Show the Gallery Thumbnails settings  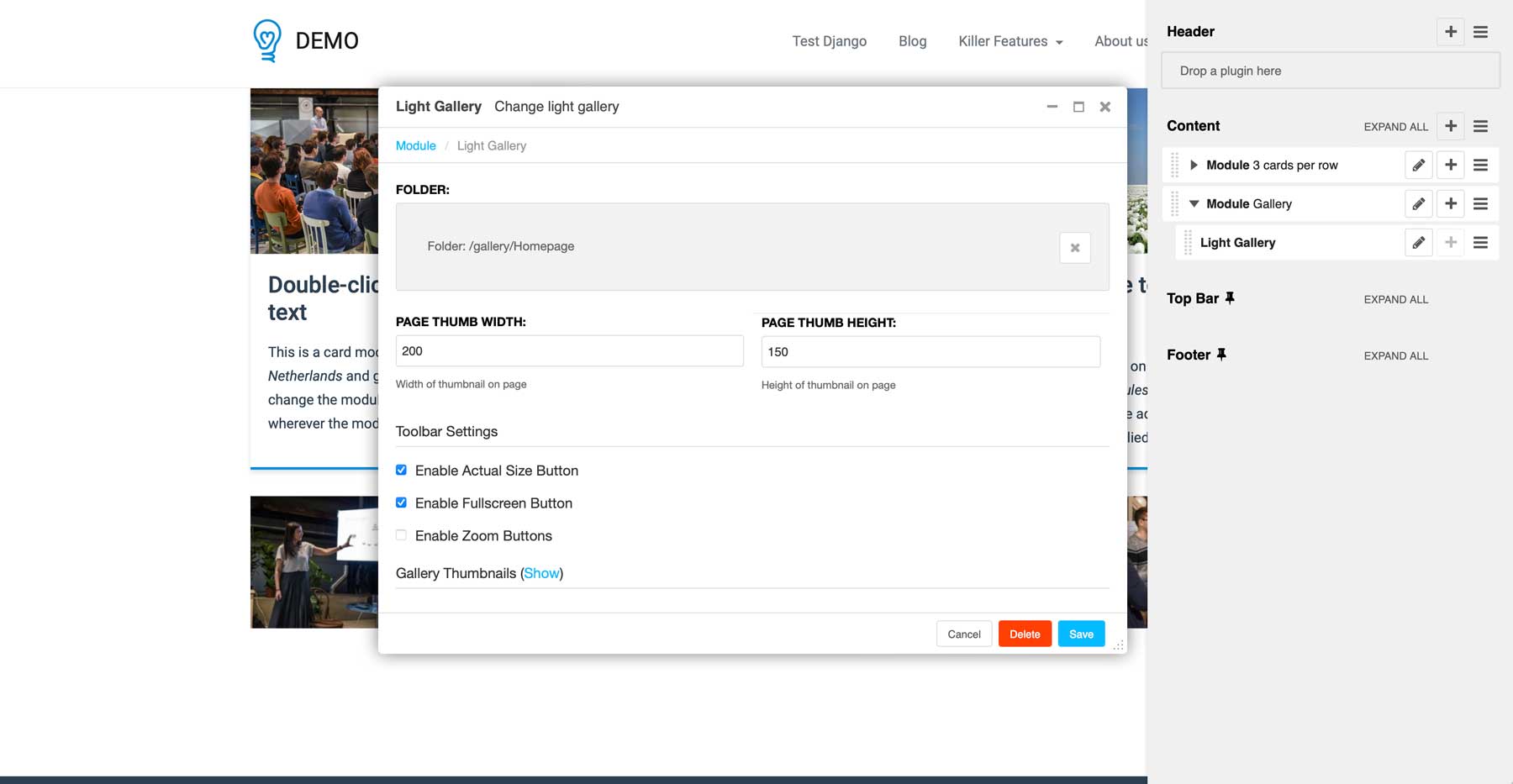click(542, 573)
